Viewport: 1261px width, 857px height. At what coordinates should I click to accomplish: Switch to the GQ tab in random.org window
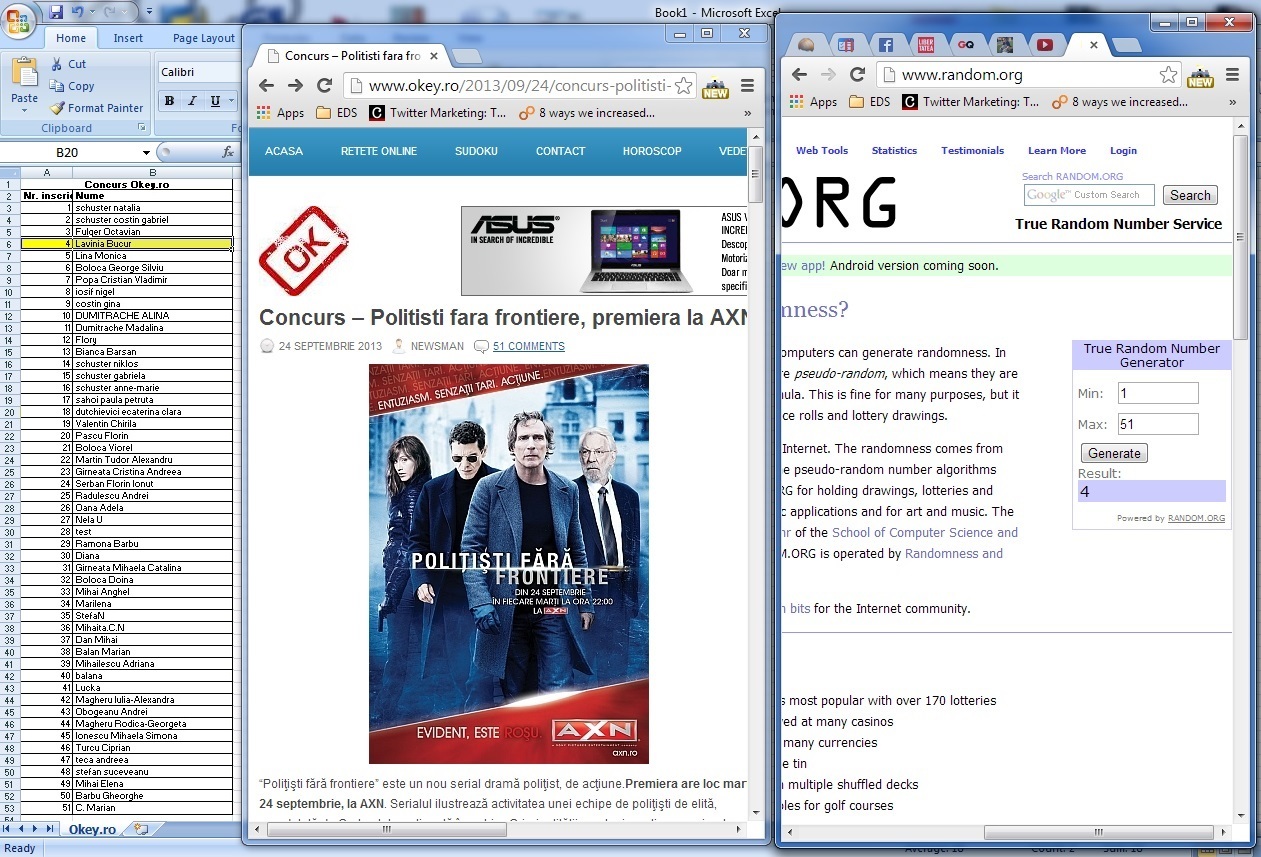pyautogui.click(x=965, y=45)
